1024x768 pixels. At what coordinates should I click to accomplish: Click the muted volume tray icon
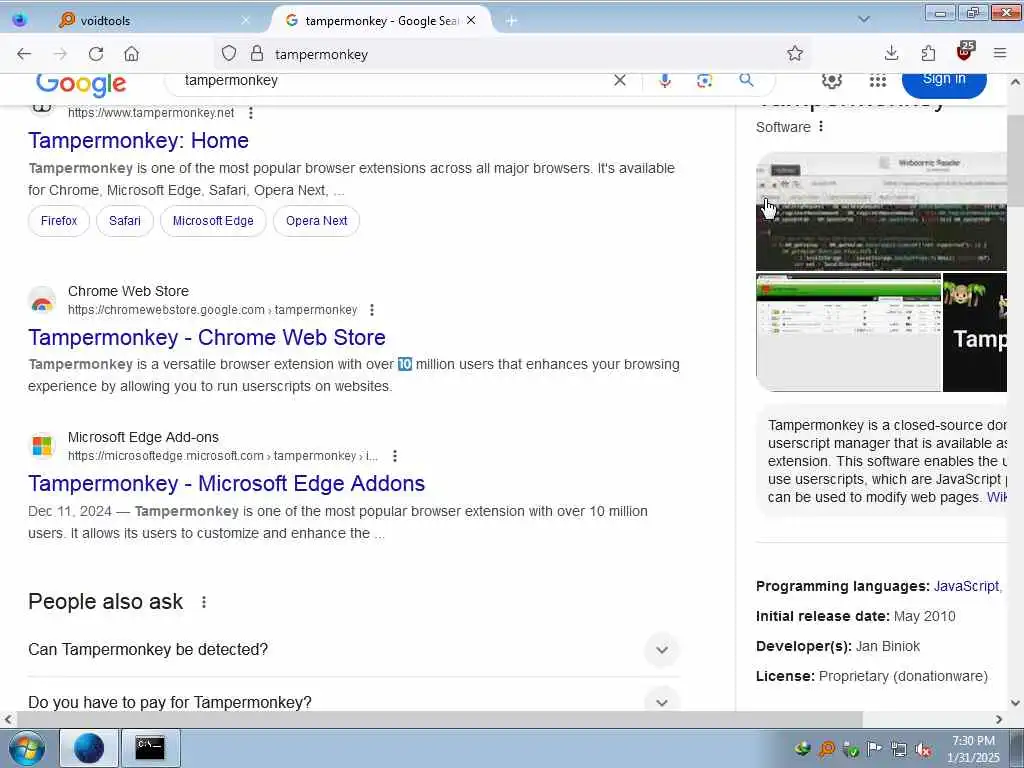point(923,749)
